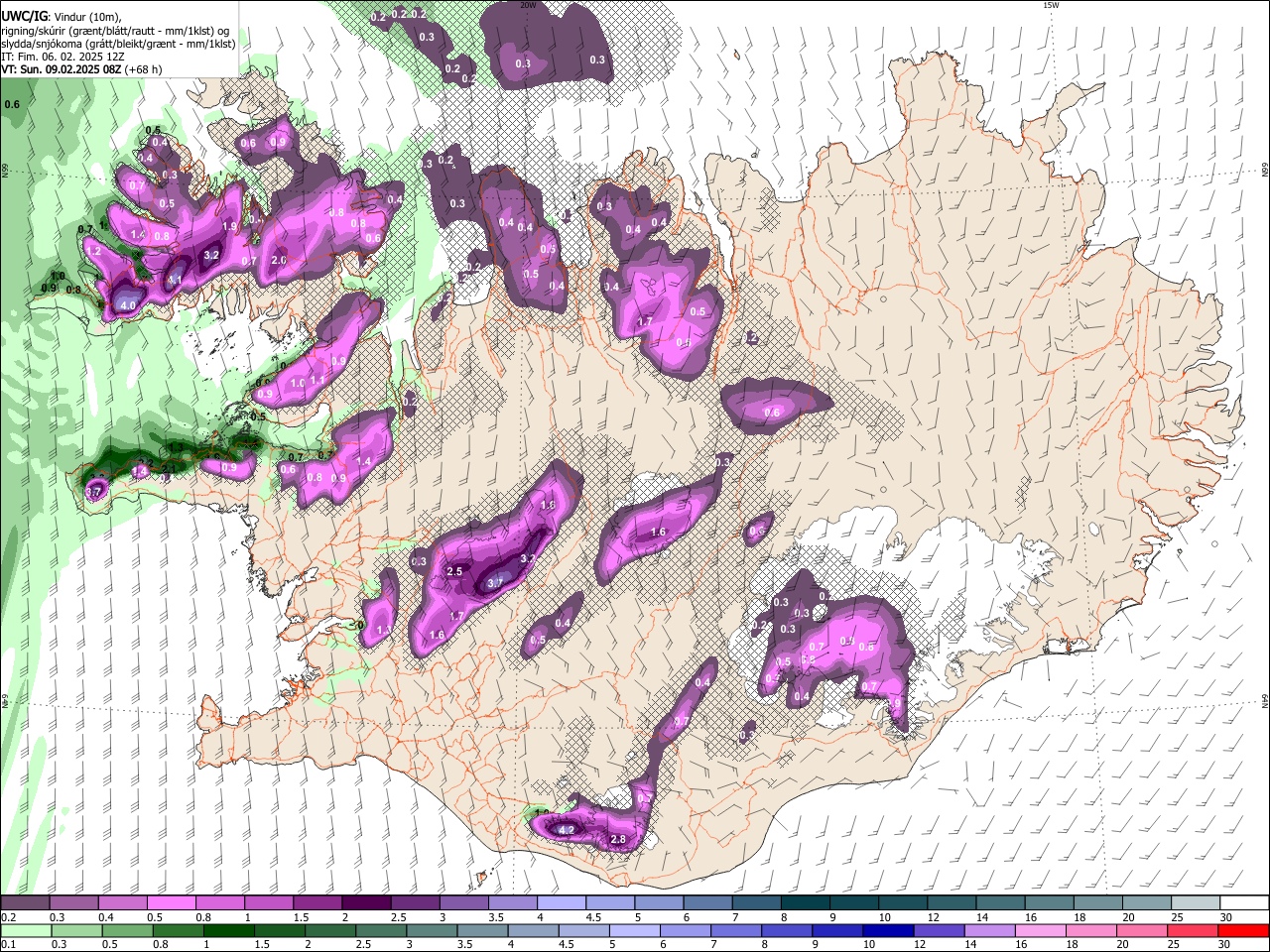
Task: Click the 1.9 precipitation value in the Westfjords
Action: tap(229, 226)
